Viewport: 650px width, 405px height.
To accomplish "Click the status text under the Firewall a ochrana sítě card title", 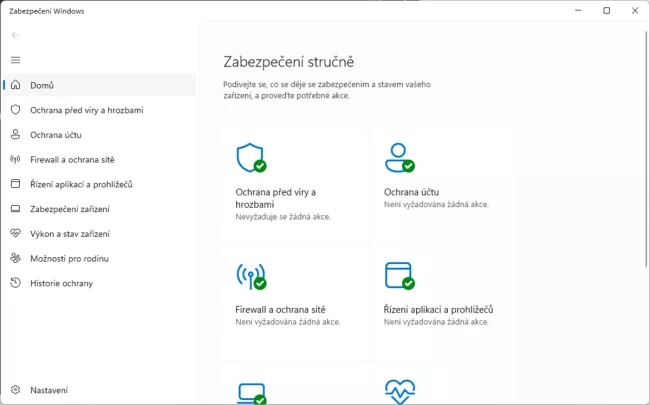I will click(288, 322).
